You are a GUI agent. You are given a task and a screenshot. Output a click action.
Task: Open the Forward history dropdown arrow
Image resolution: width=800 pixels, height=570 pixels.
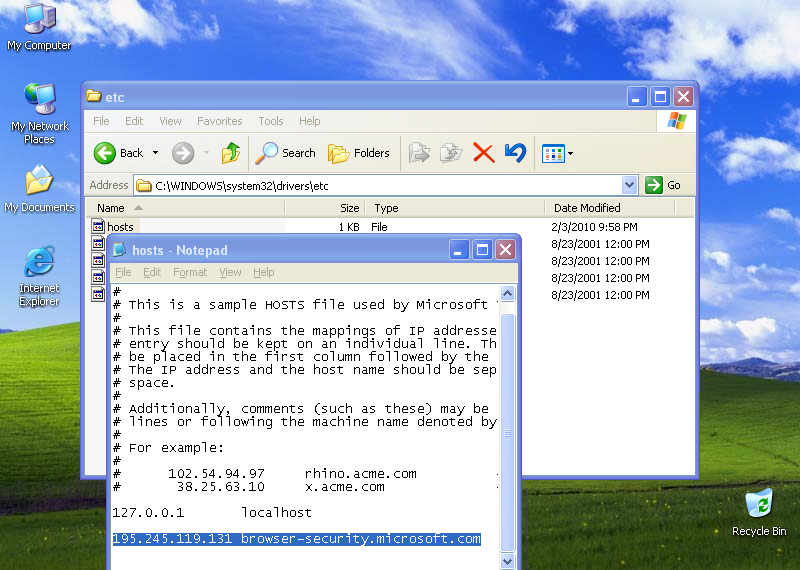click(x=206, y=153)
